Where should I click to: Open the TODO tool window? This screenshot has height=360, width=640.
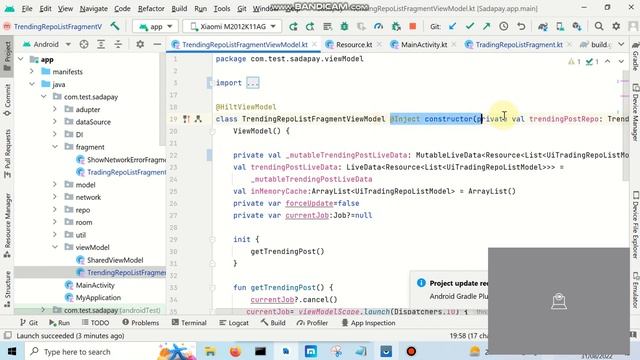coord(95,322)
